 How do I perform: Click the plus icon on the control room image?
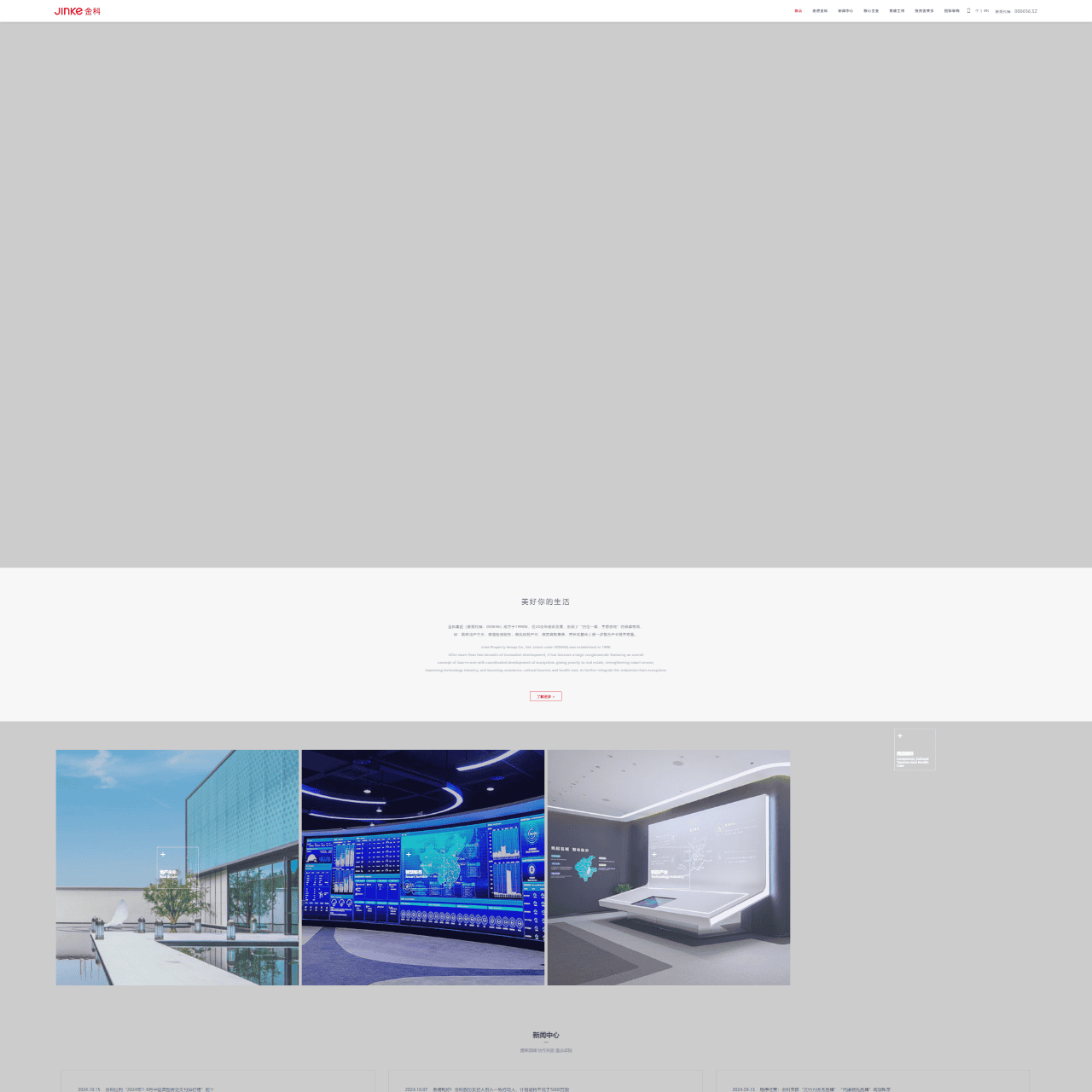pos(409,854)
